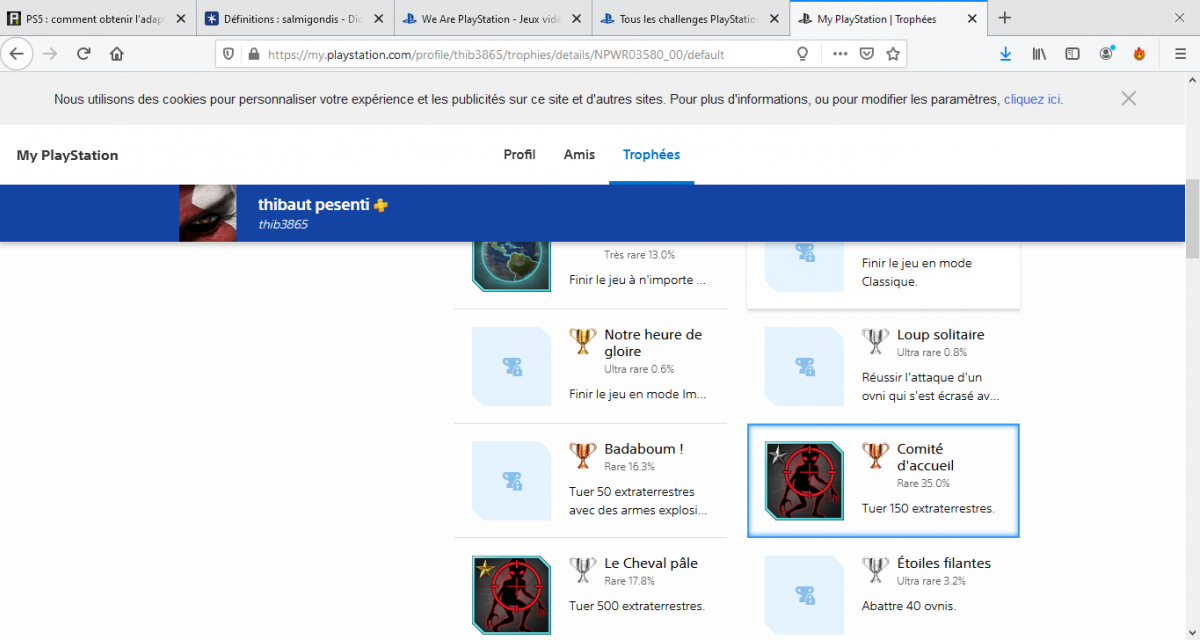Click the silver trophy icon for Loup solitaire
1200x640 pixels.
tap(875, 341)
